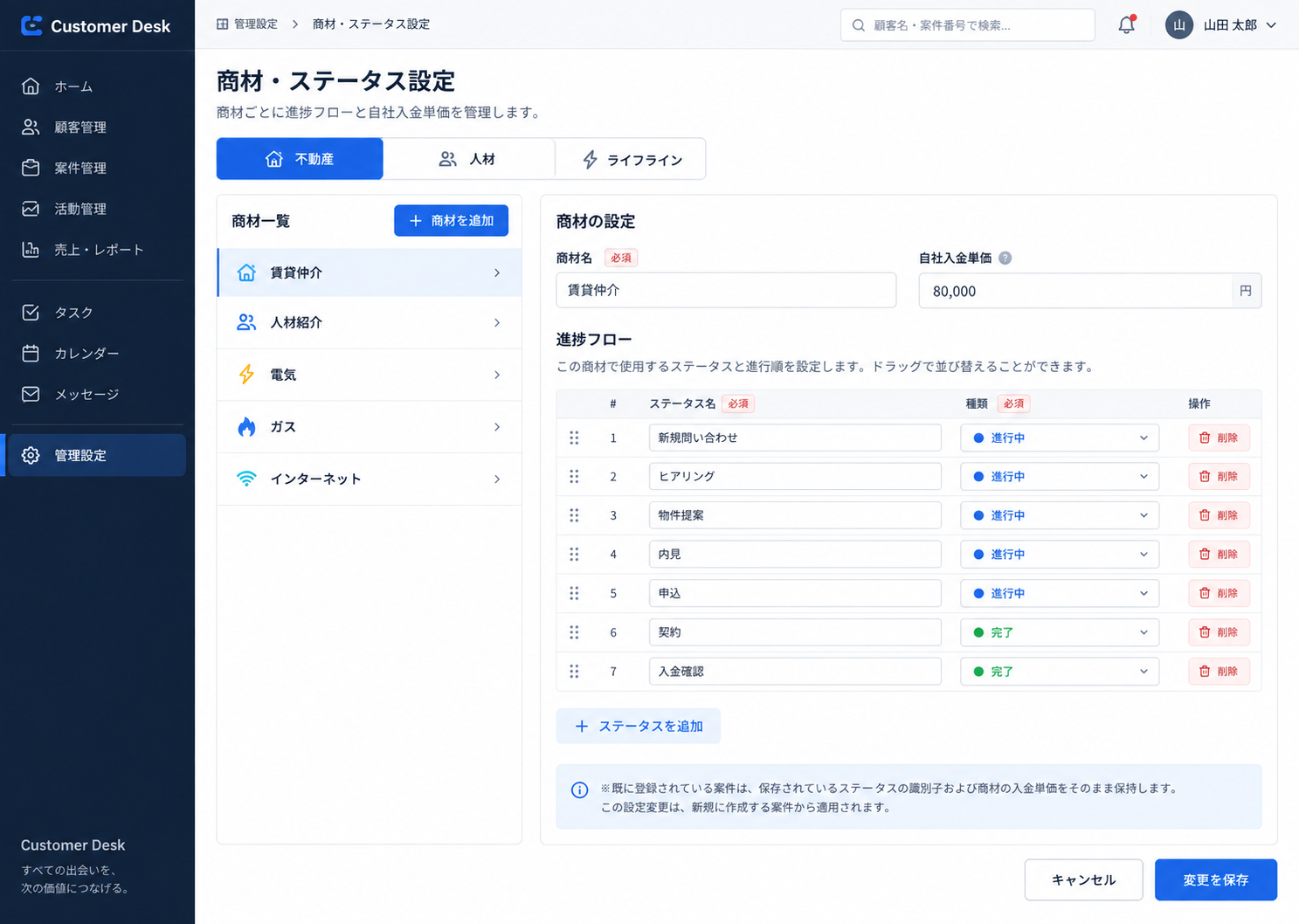Viewport: 1299px width, 924px height.
Task: Switch to the 不動産 tab
Action: pos(300,159)
